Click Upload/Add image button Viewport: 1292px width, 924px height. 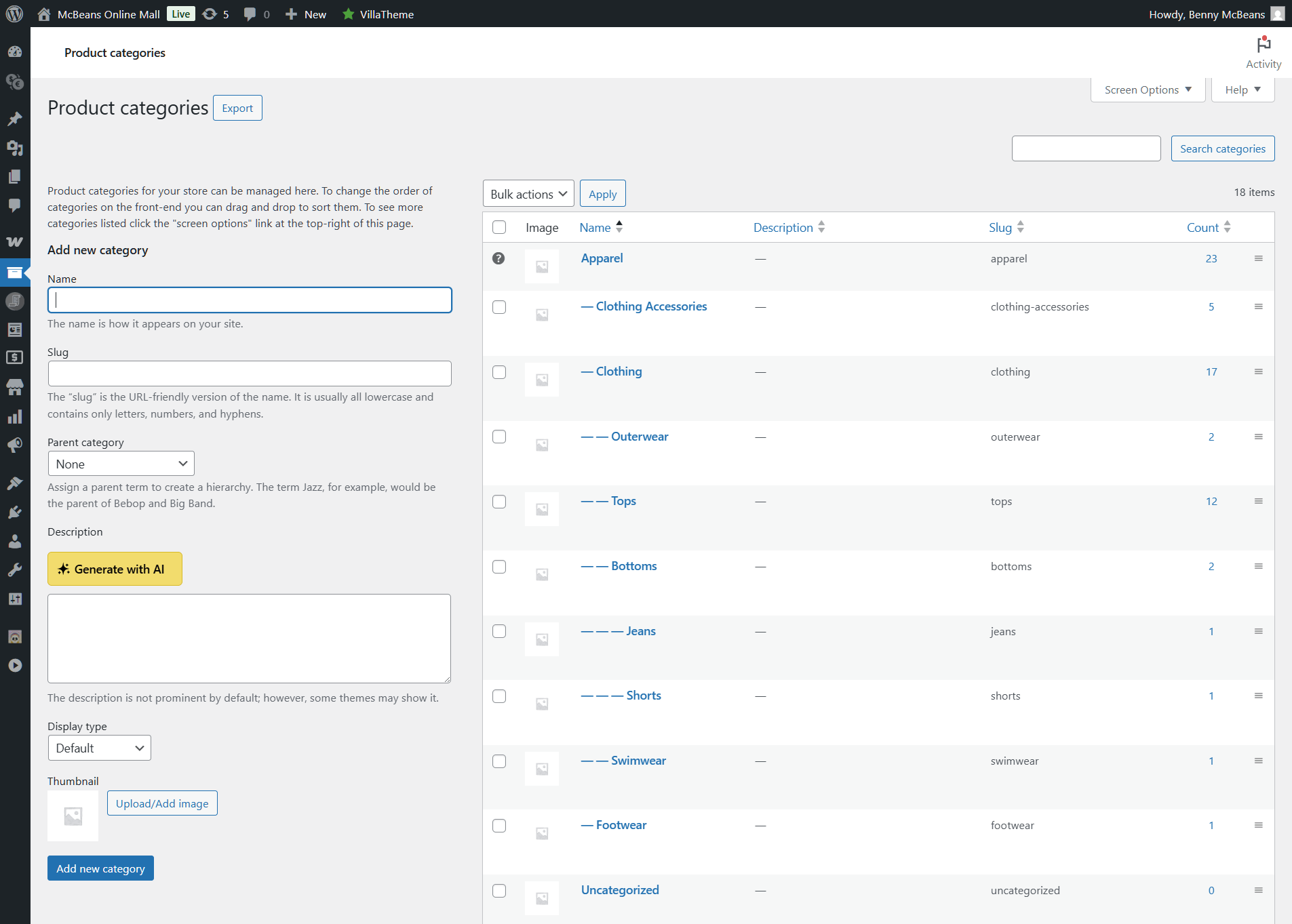pyautogui.click(x=162, y=803)
